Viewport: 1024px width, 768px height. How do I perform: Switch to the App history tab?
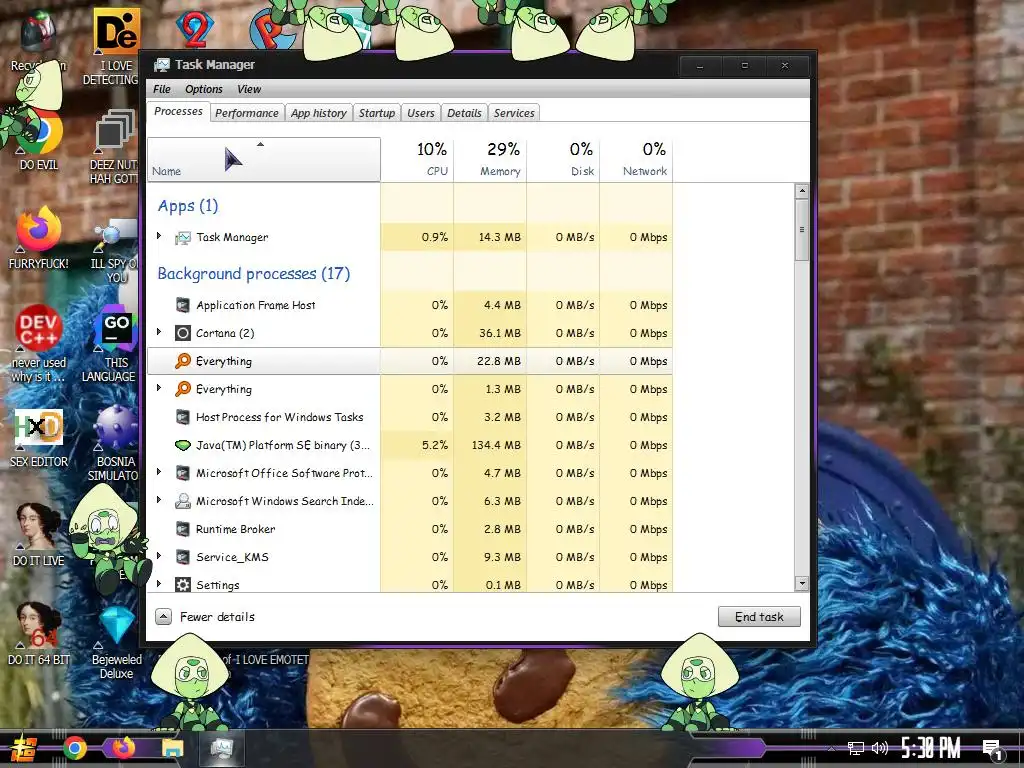(x=319, y=113)
